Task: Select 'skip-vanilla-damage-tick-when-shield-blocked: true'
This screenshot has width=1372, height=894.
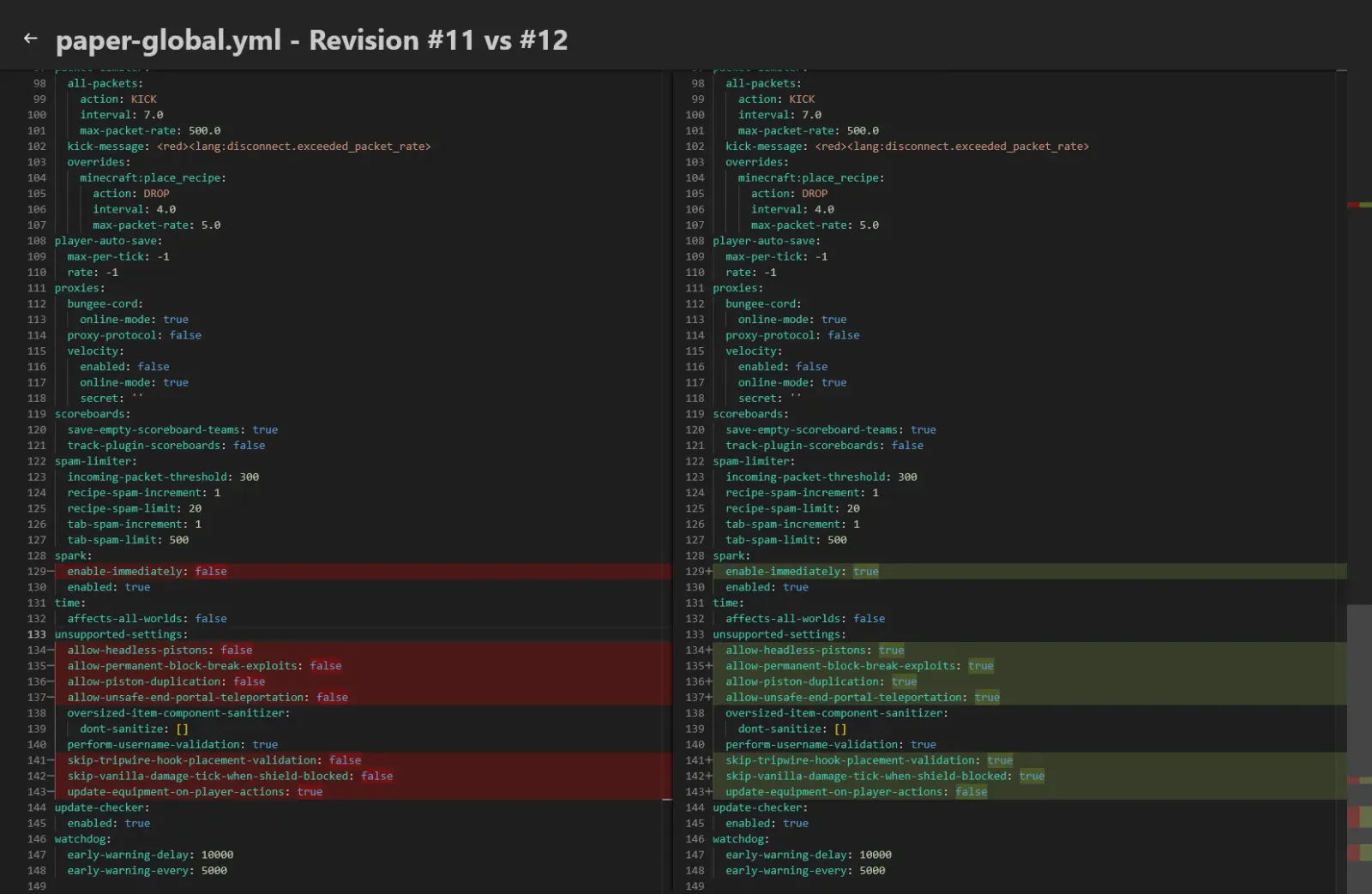Action: [885, 777]
